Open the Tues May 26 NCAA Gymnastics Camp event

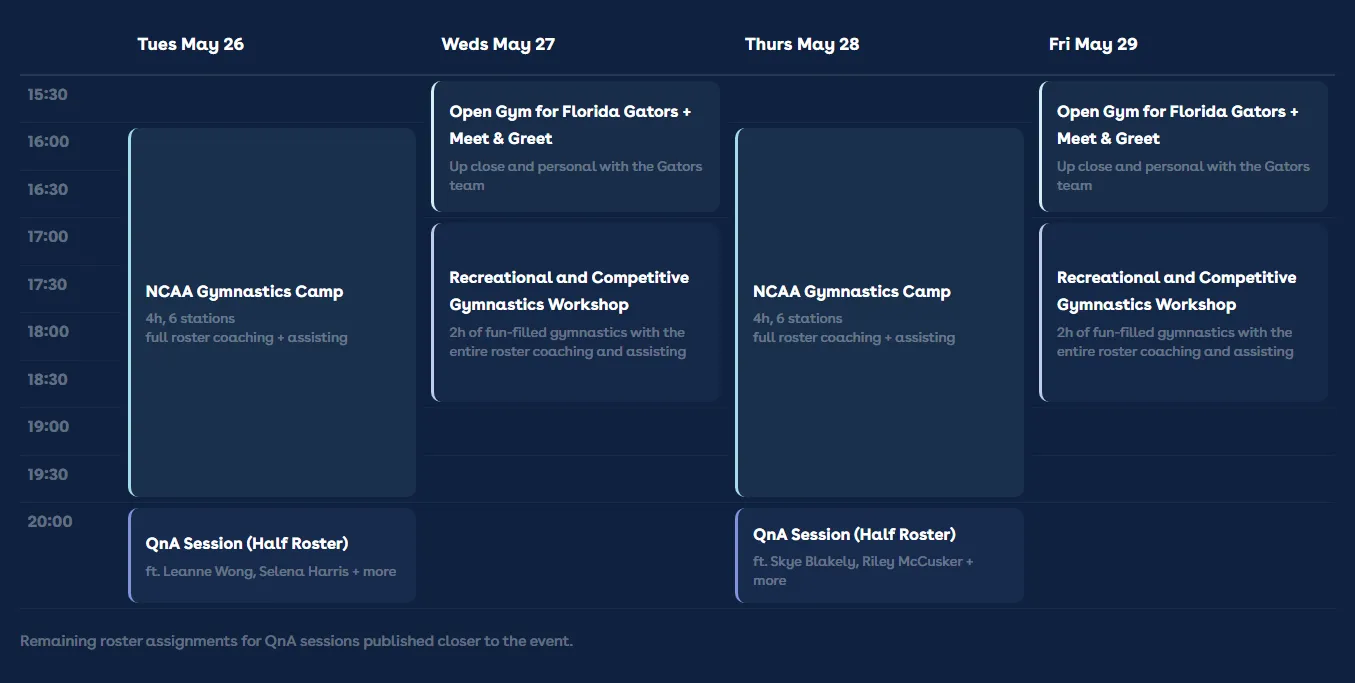271,312
